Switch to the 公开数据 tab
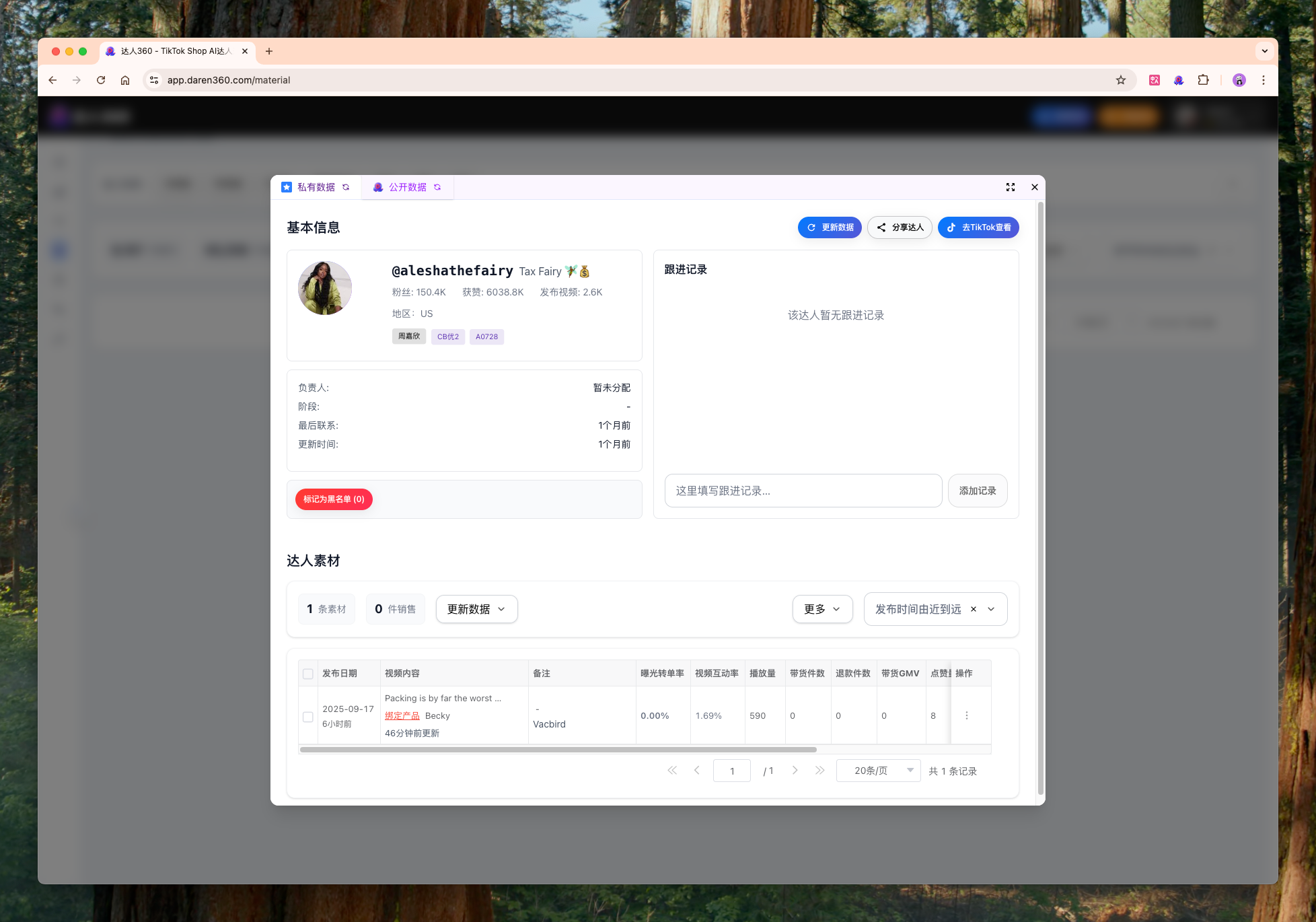The width and height of the screenshot is (1316, 922). pyautogui.click(x=407, y=187)
